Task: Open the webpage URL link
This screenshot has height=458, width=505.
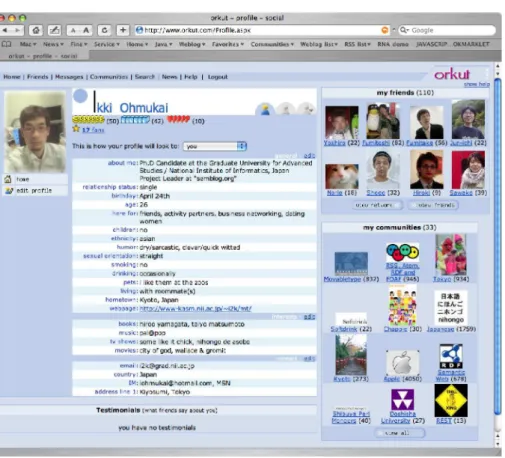Action: coord(195,309)
